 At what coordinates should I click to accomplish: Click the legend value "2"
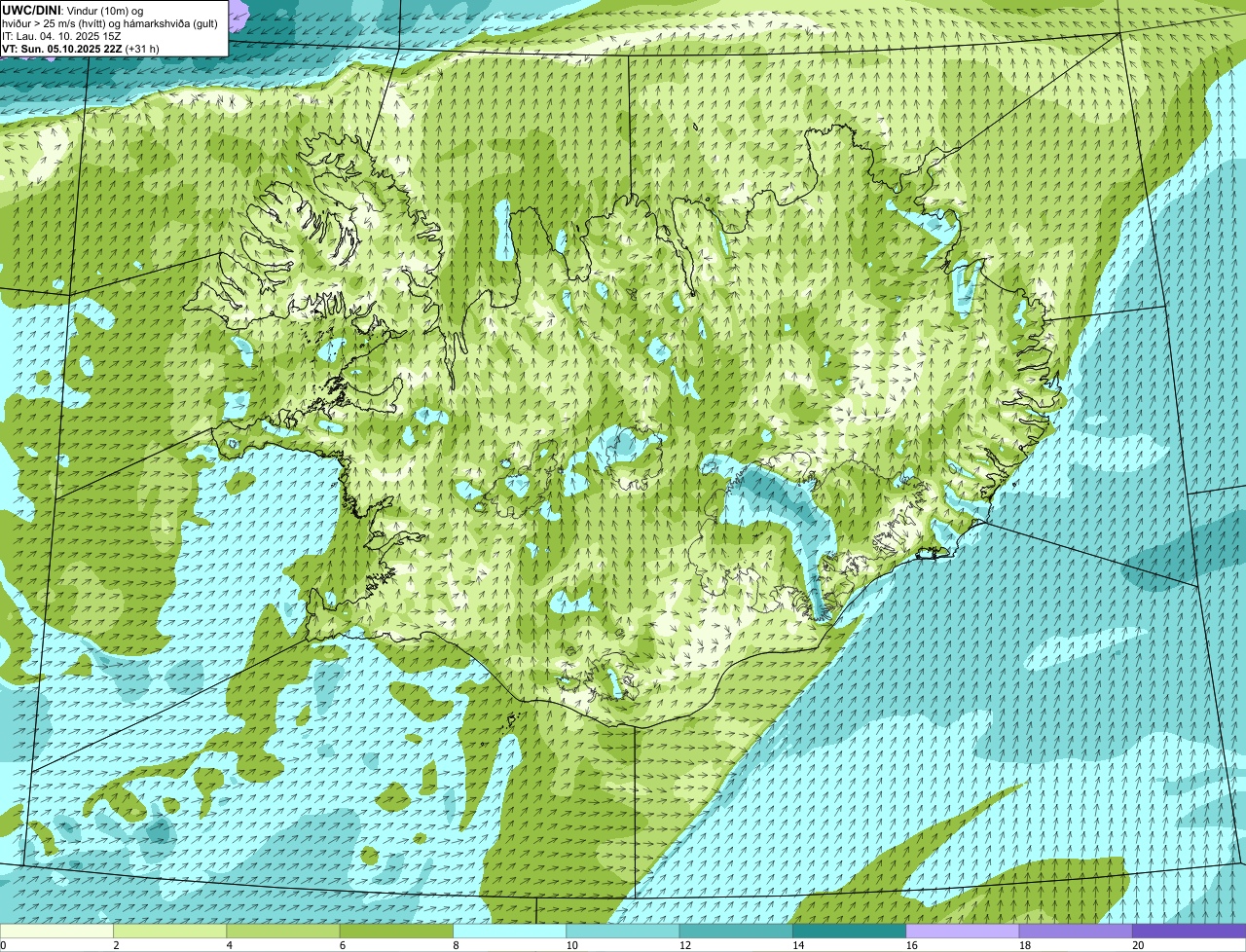(116, 945)
